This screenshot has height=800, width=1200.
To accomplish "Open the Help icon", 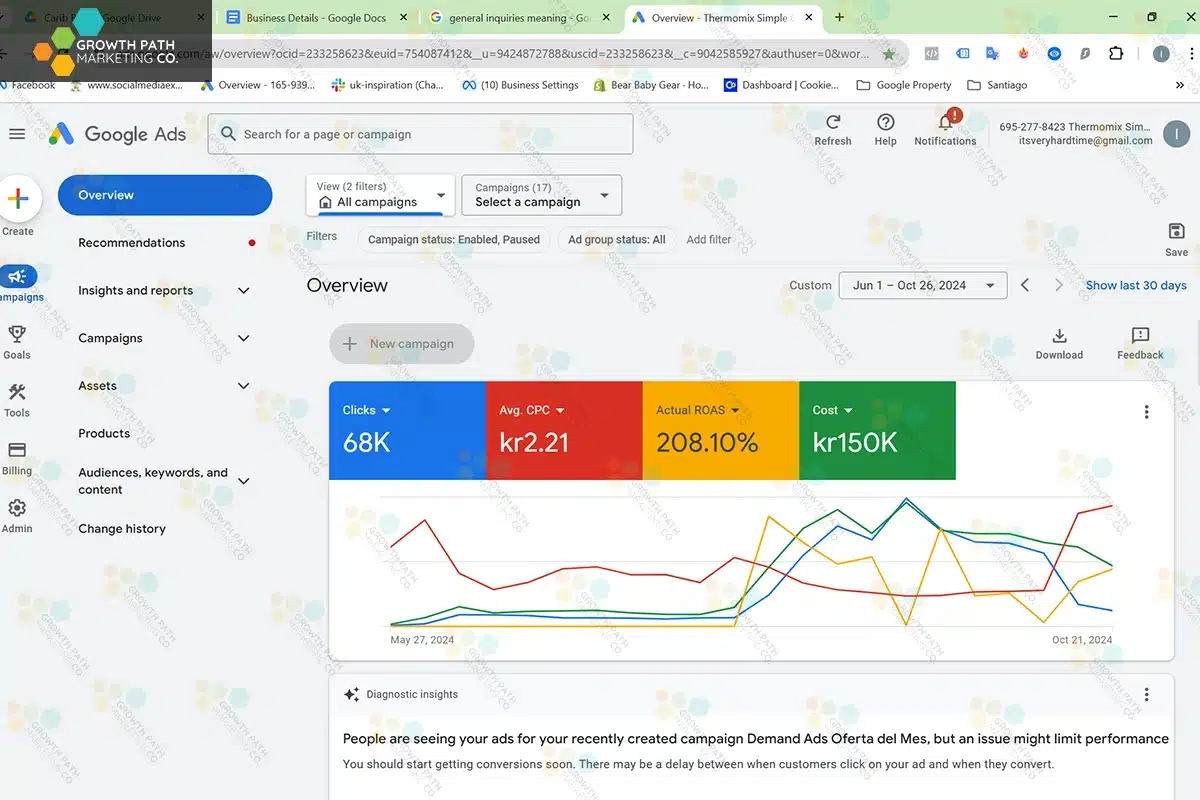I will click(885, 123).
